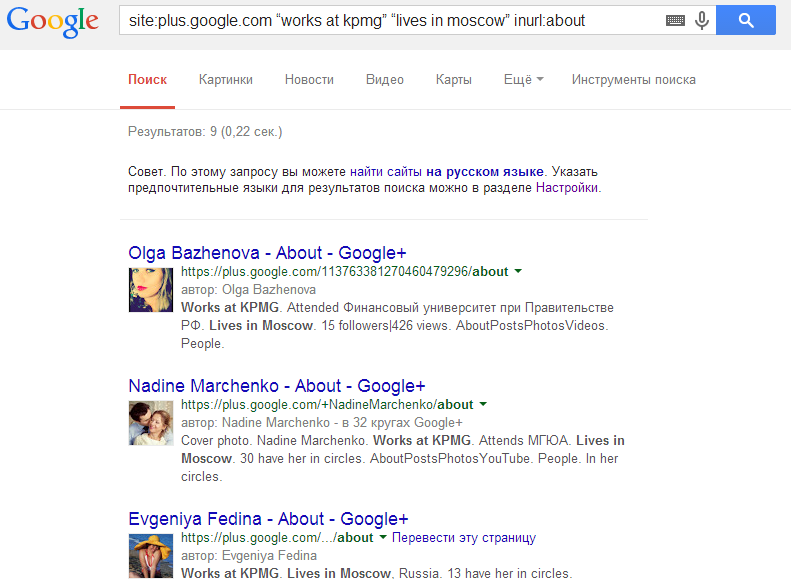The height and width of the screenshot is (579, 791).
Task: Expand arrow next to Olga Bazhenova URL
Action: [518, 271]
